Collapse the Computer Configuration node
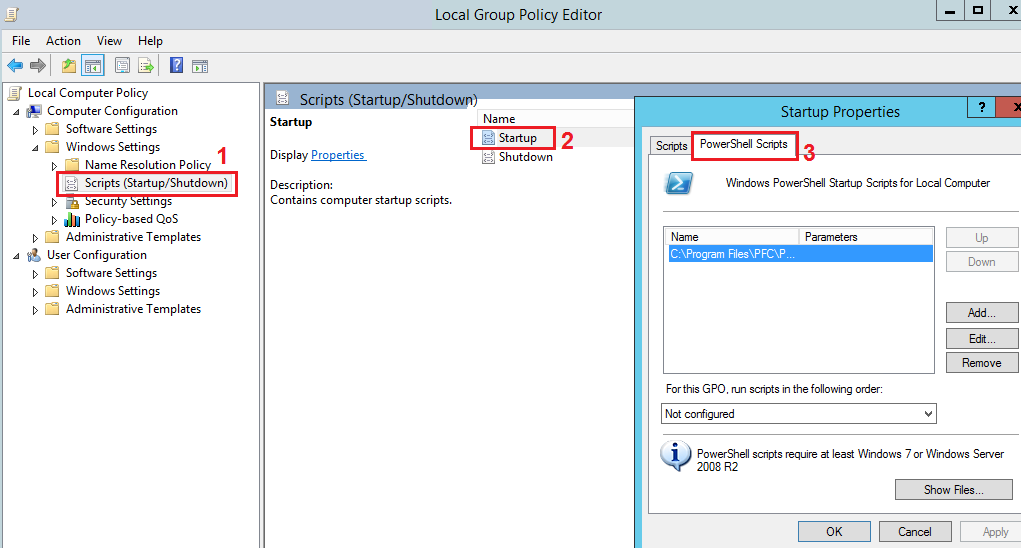 point(17,111)
